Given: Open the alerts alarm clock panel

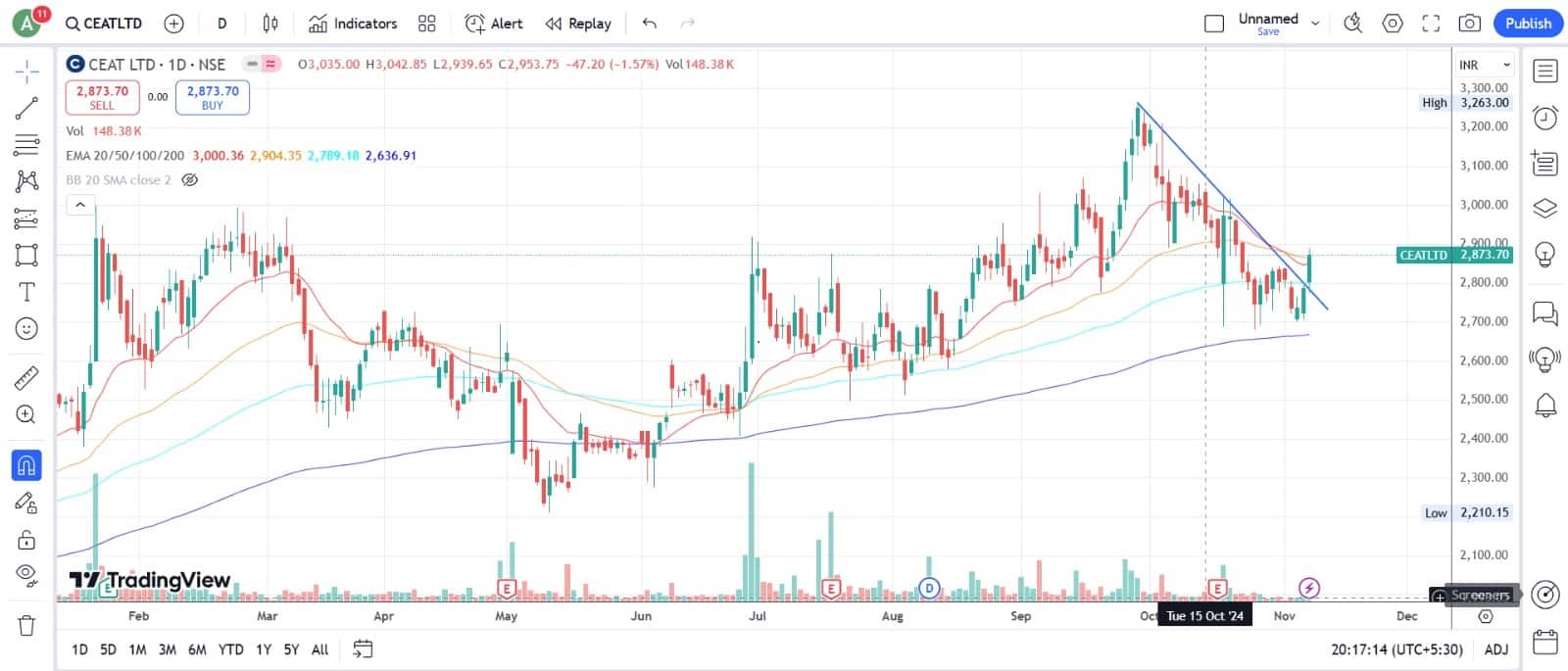Looking at the screenshot, I should click(1545, 118).
